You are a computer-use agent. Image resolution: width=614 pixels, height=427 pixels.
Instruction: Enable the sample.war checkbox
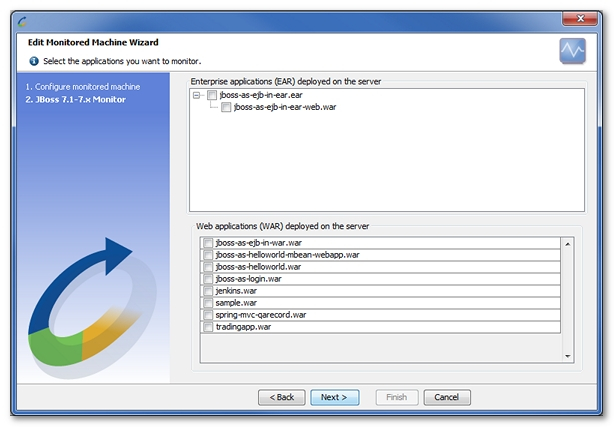tap(208, 303)
